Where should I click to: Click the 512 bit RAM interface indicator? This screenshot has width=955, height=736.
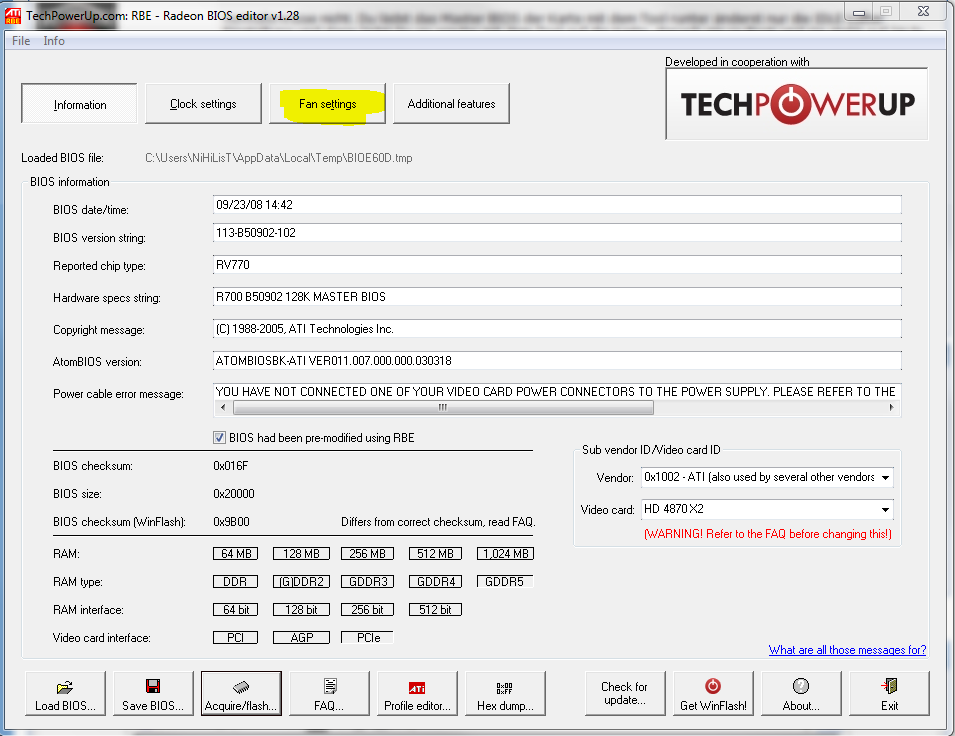pos(435,609)
